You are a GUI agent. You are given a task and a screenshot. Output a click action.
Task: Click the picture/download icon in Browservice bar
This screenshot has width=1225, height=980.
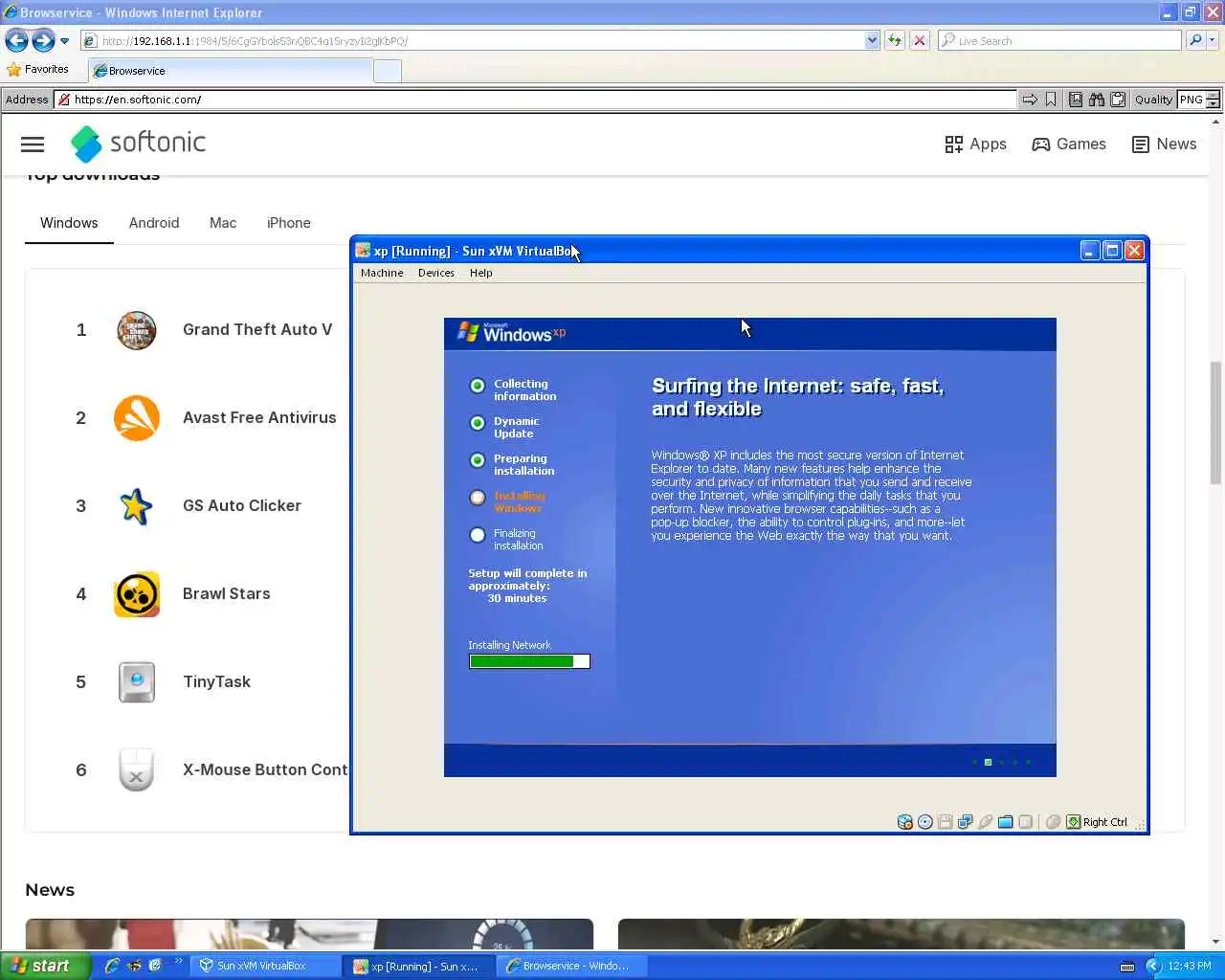tap(1076, 100)
